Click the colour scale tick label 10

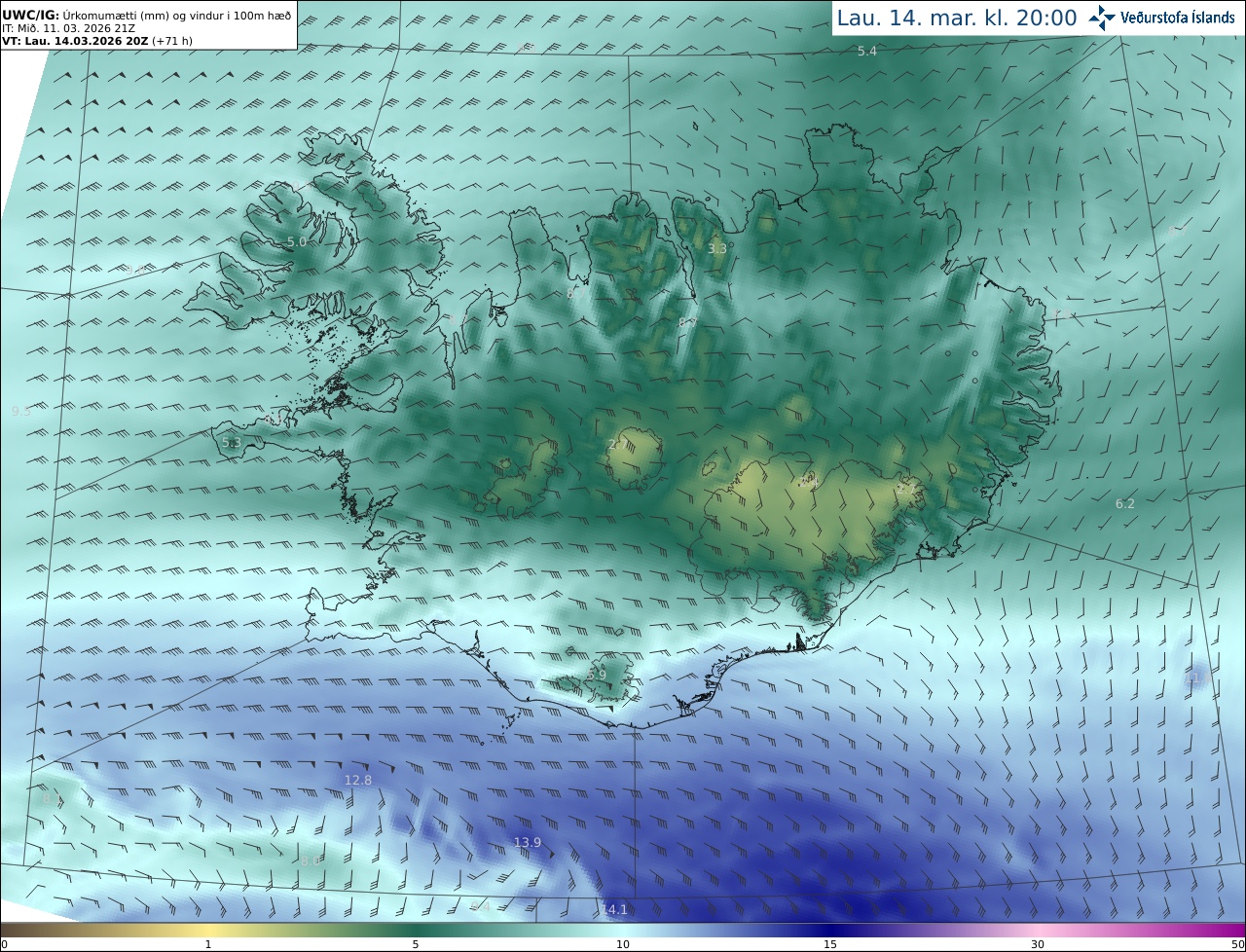click(623, 944)
